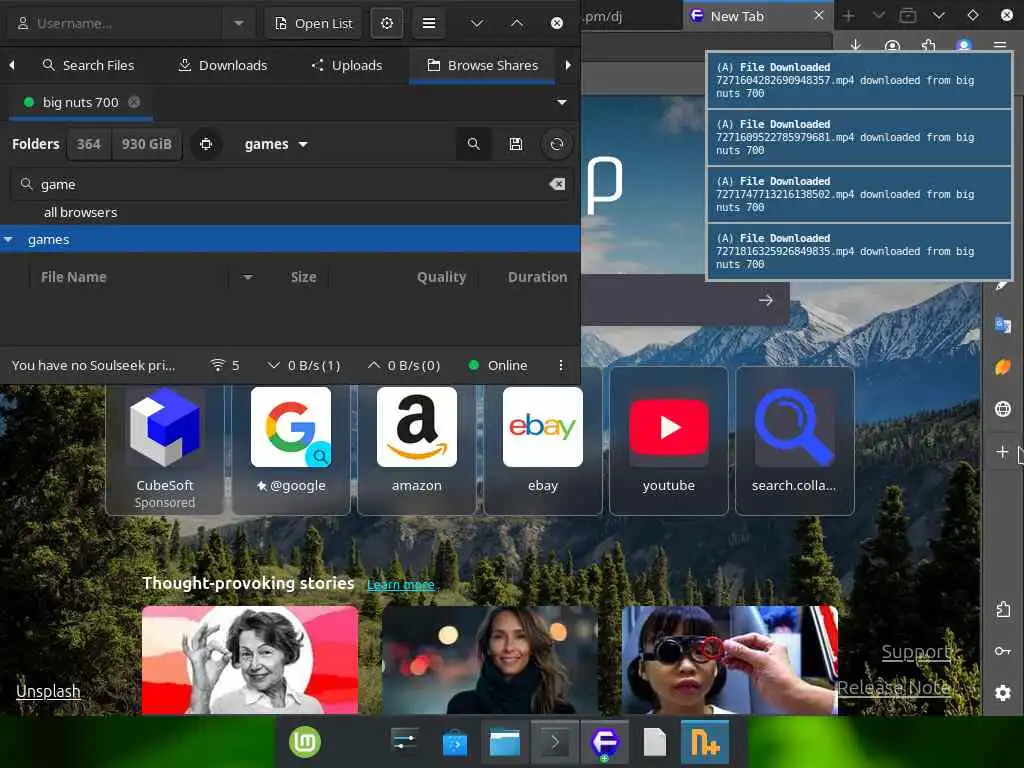Image resolution: width=1024 pixels, height=768 pixels.
Task: Sort by Quality column
Action: click(x=441, y=277)
